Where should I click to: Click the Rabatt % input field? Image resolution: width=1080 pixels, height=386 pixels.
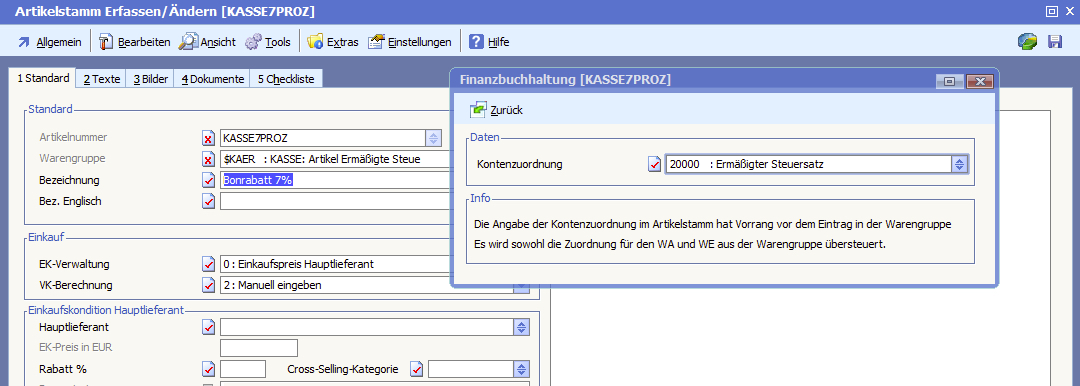point(242,369)
